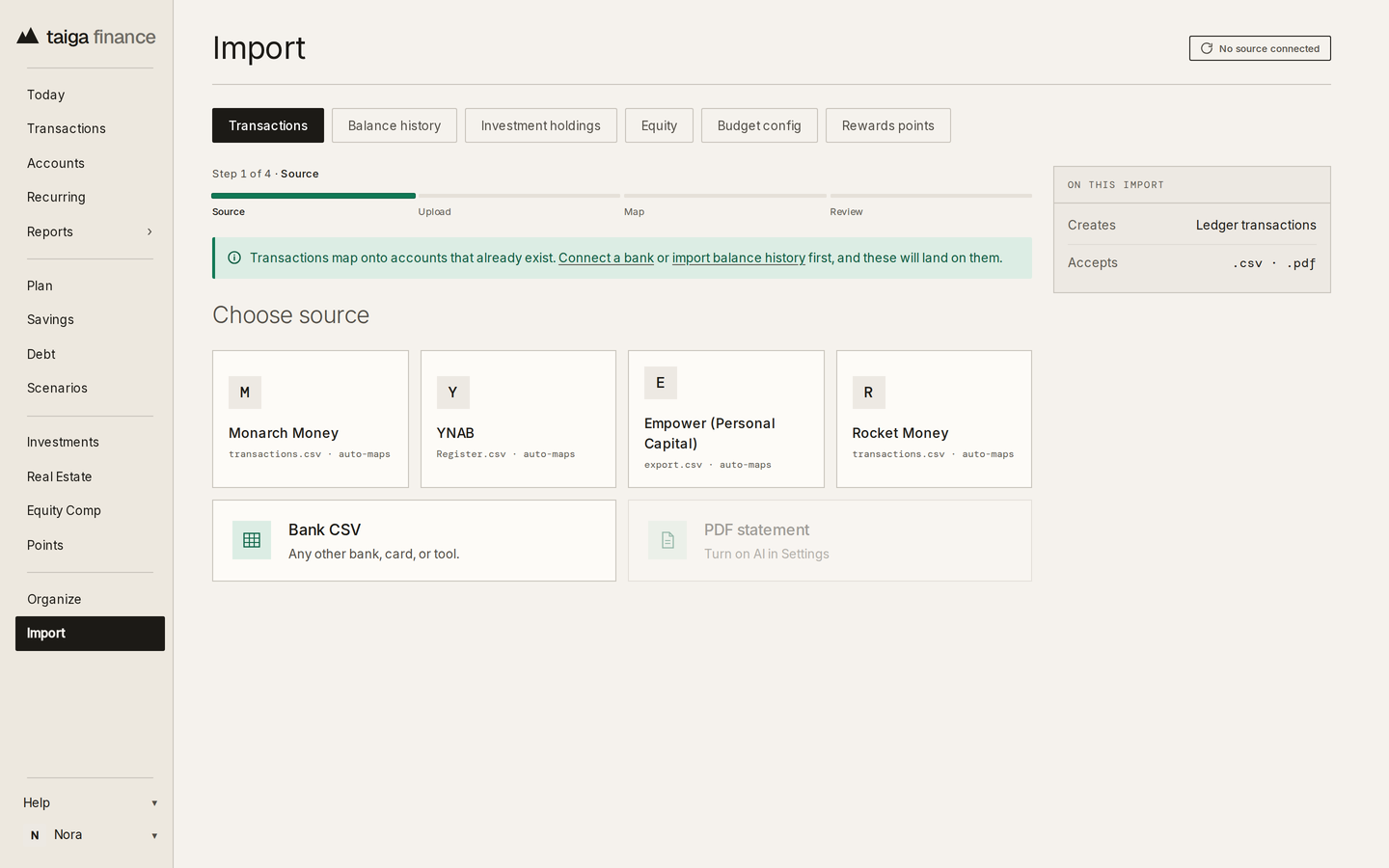This screenshot has height=868, width=1389.
Task: Click the Bank CSV spreadsheet icon
Action: coord(252,540)
